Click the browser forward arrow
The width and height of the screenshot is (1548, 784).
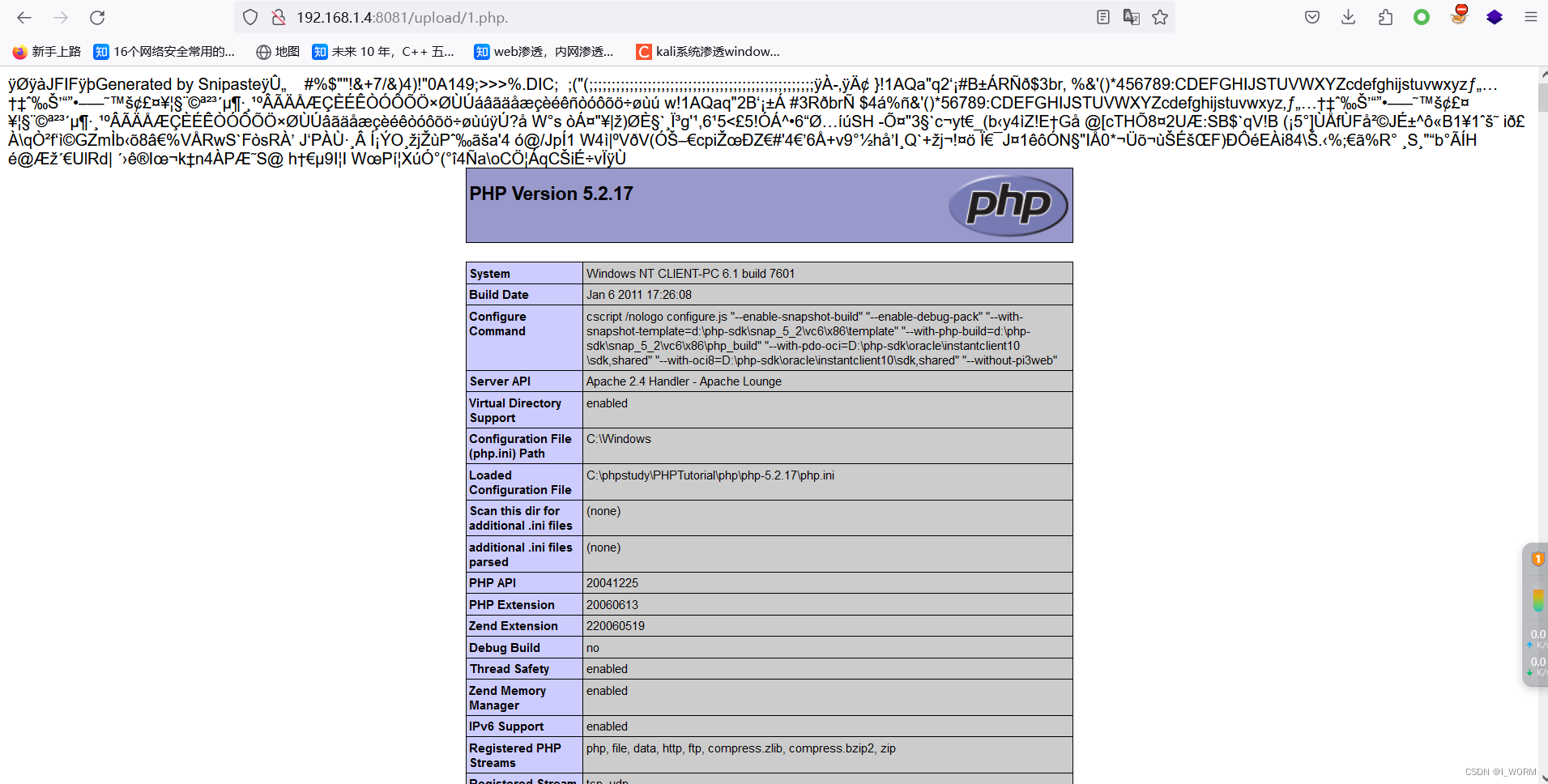tap(61, 17)
